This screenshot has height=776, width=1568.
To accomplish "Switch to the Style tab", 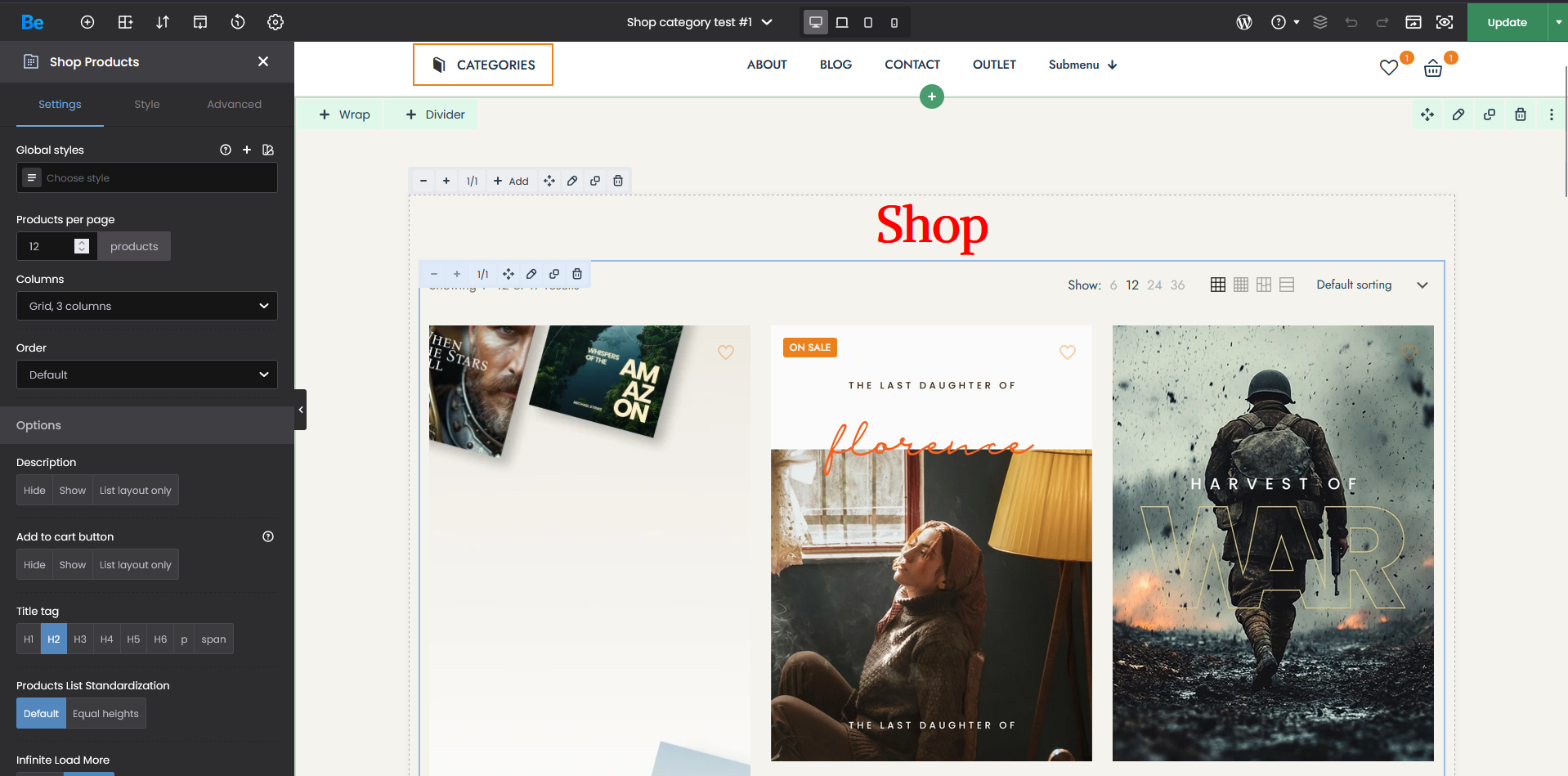I will coord(147,105).
